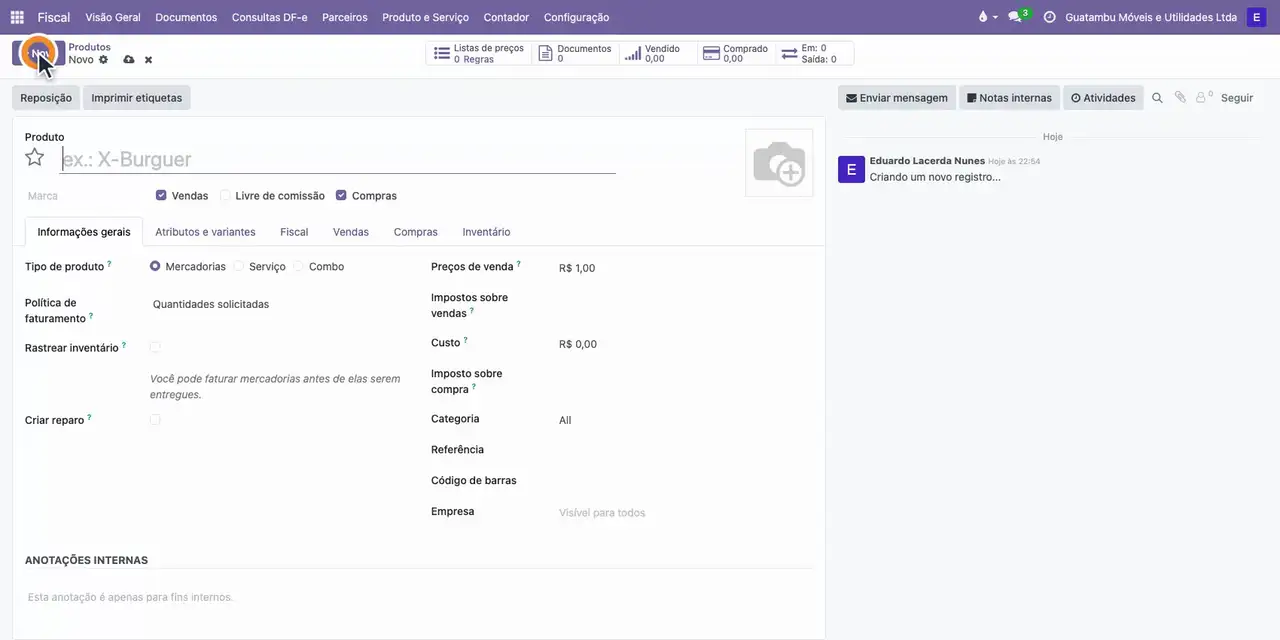
Task: Click the Fiscal app name
Action: 54,17
